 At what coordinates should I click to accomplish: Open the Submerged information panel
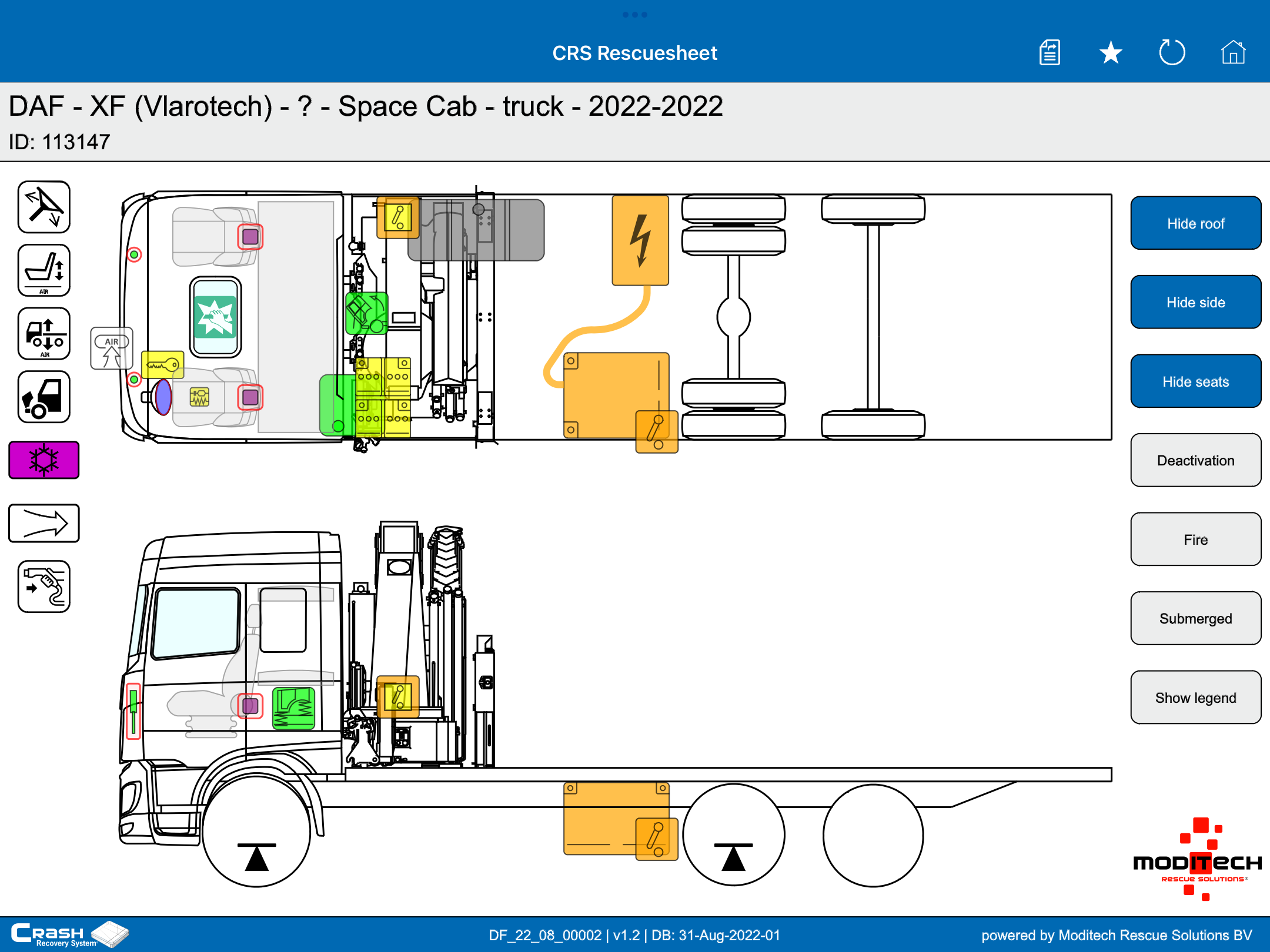click(x=1195, y=618)
